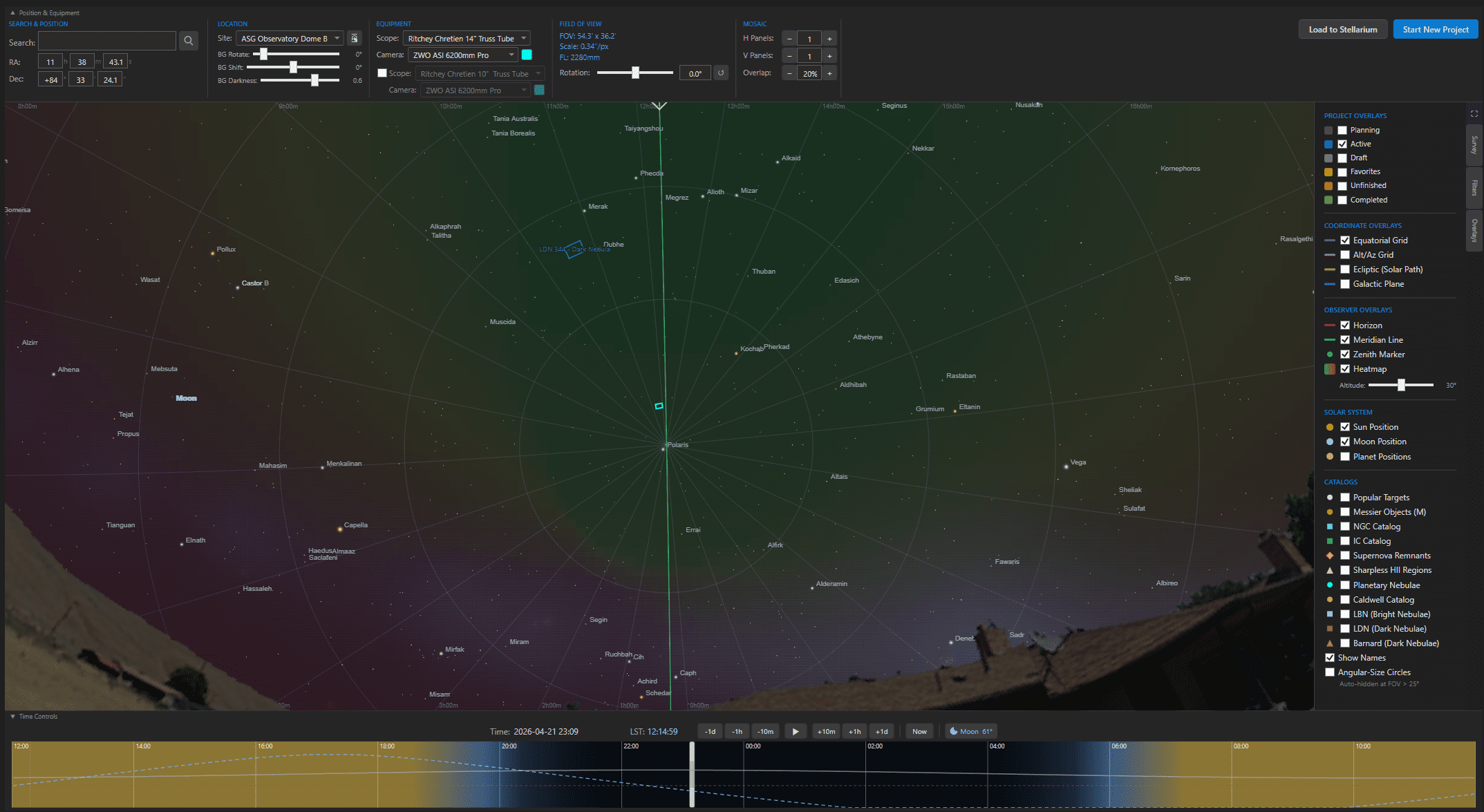Uncheck the Meridian Line overlay
This screenshot has height=812, width=1484.
pos(1345,340)
